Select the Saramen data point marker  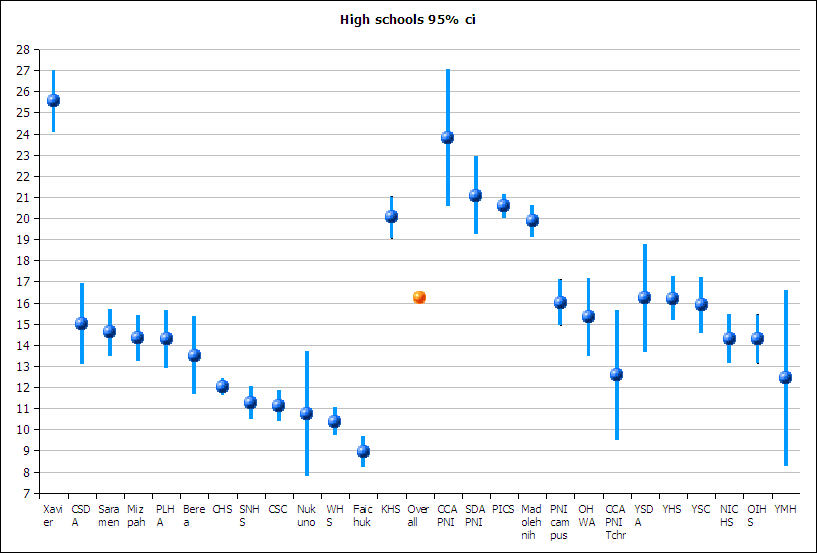click(x=109, y=331)
